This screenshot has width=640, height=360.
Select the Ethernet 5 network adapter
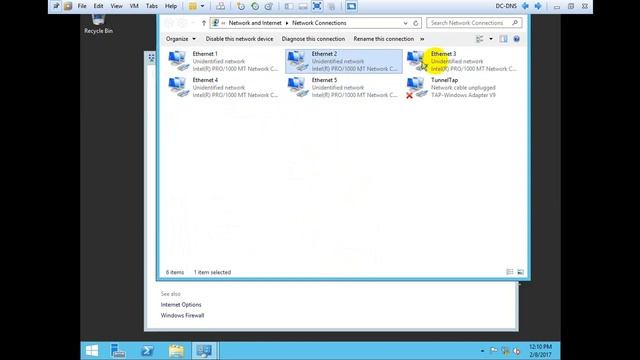point(344,87)
